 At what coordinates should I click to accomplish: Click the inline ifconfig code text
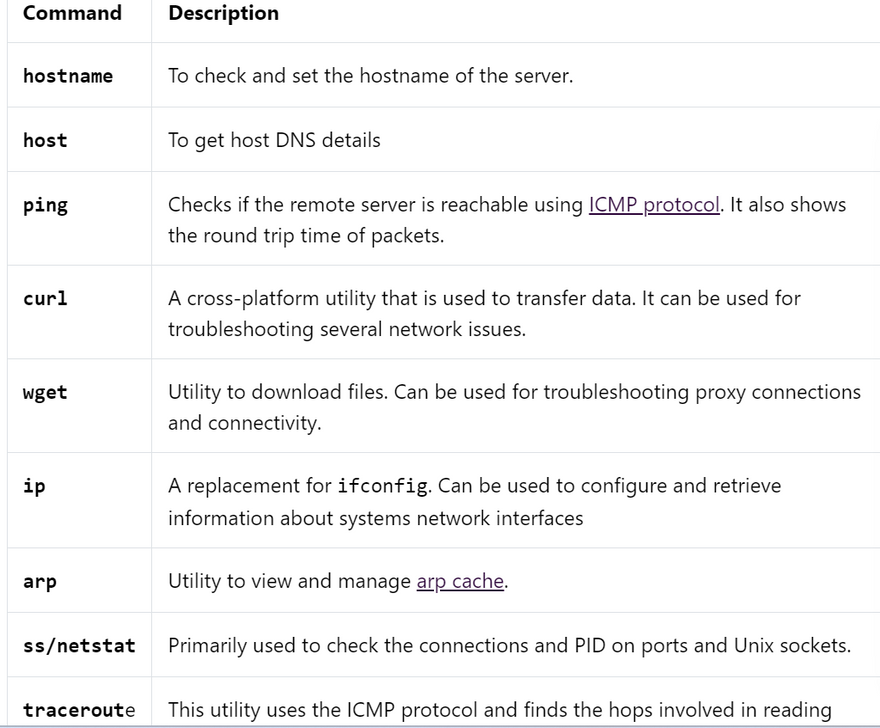[x=384, y=487]
